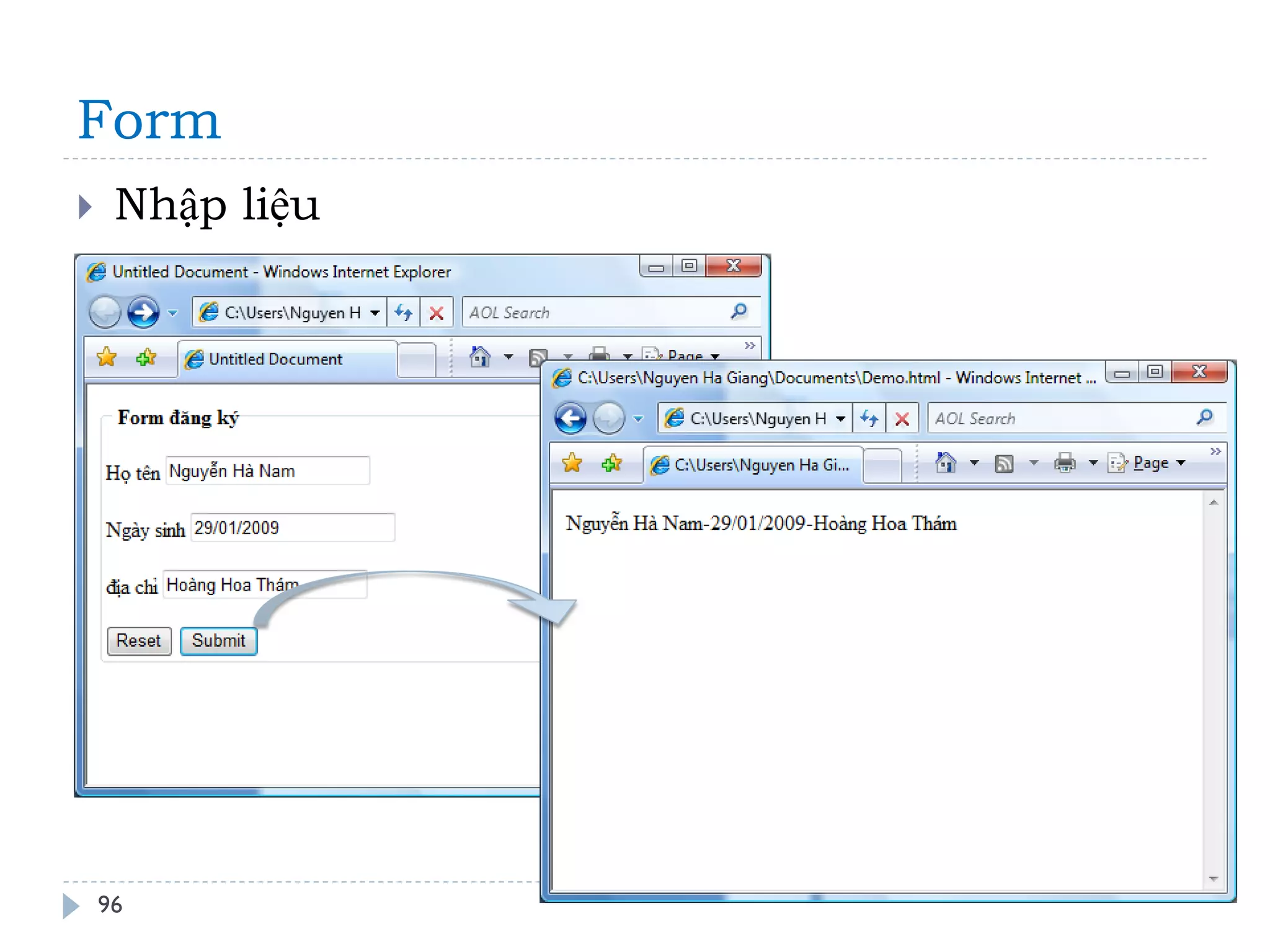Click Home icon in Demo.html window
The width and height of the screenshot is (1270, 952).
point(946,462)
